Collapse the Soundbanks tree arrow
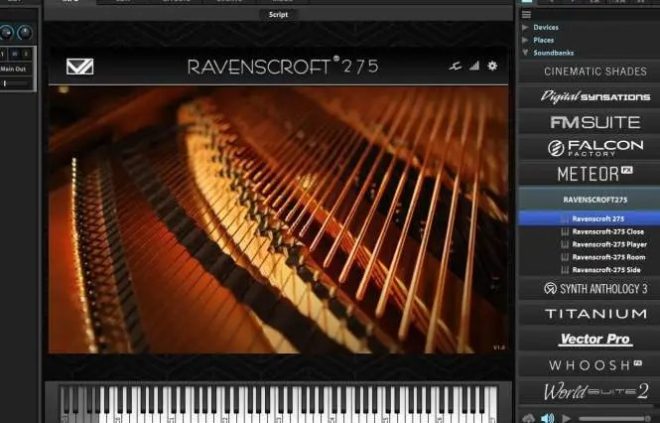Viewport: 660px width, 423px height. pyautogui.click(x=525, y=53)
